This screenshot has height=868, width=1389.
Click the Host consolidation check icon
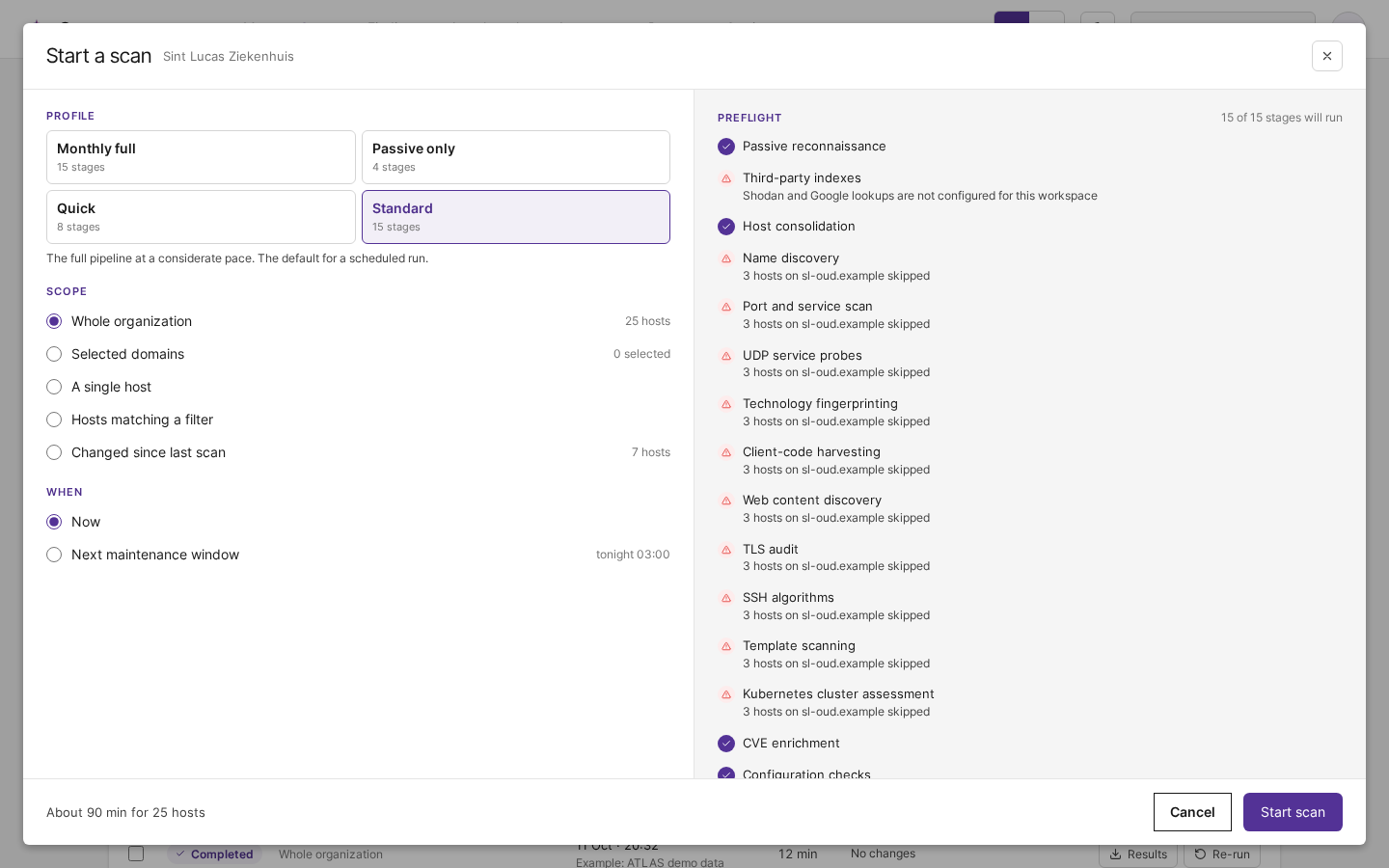click(x=726, y=227)
